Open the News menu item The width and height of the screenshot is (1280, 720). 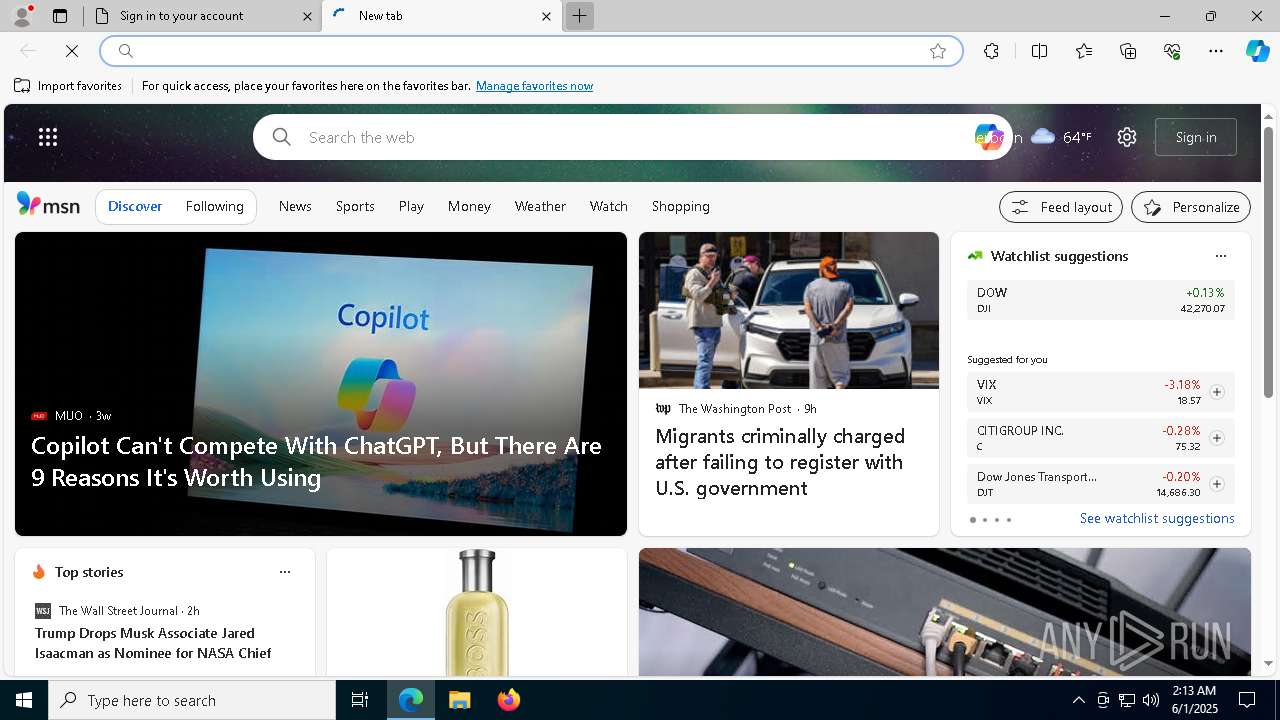click(295, 206)
